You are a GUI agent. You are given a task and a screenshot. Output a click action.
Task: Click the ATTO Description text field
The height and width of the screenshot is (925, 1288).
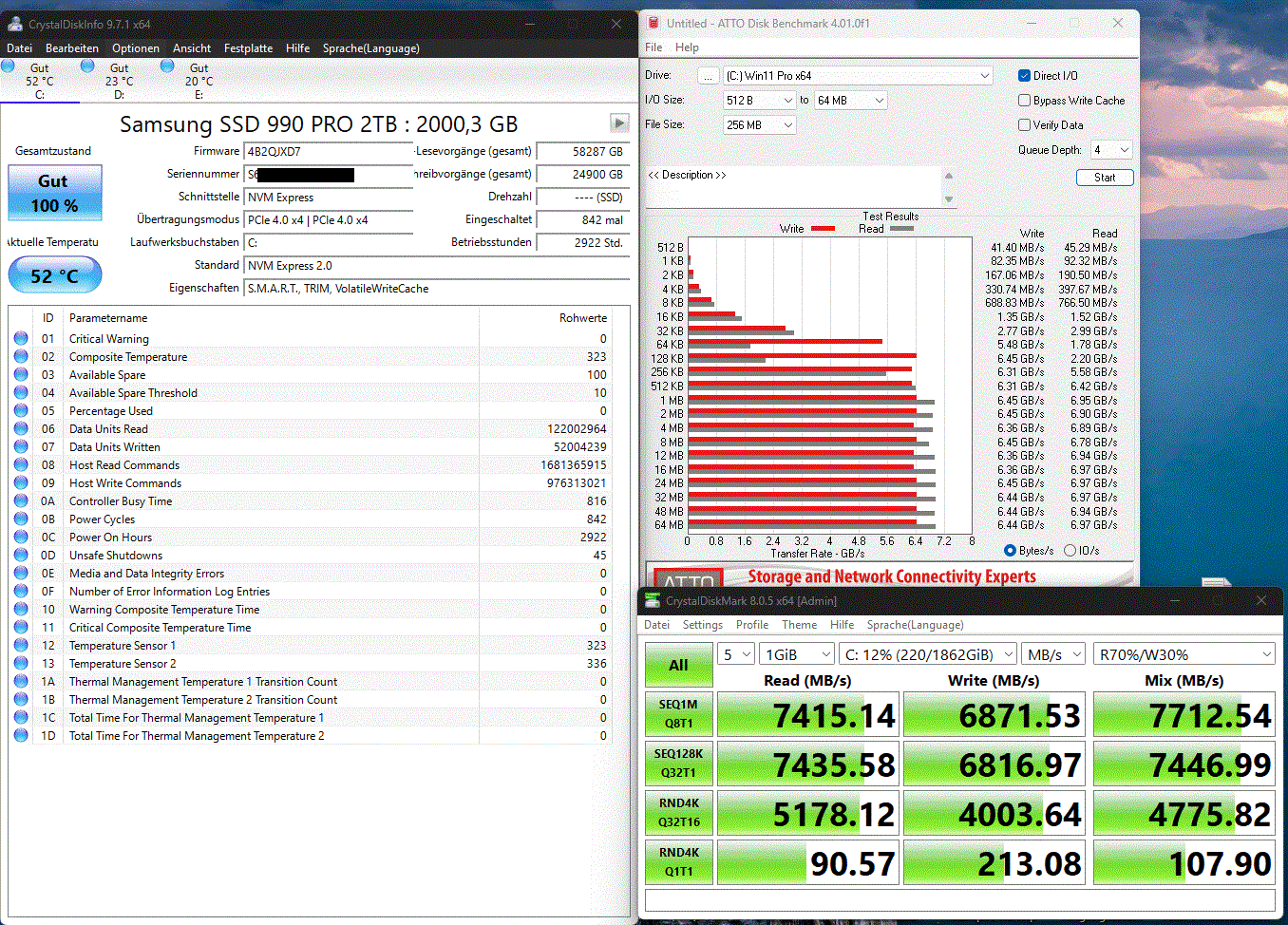click(x=793, y=186)
